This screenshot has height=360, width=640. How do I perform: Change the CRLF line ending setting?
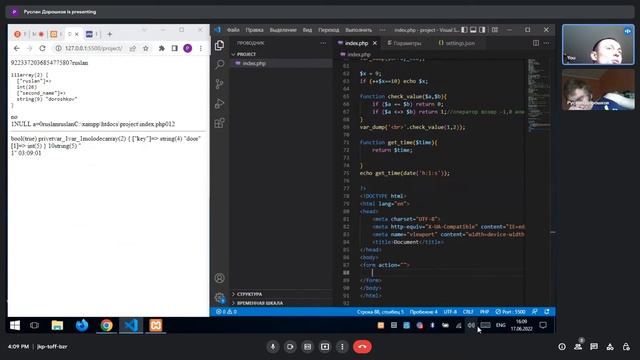pos(468,312)
